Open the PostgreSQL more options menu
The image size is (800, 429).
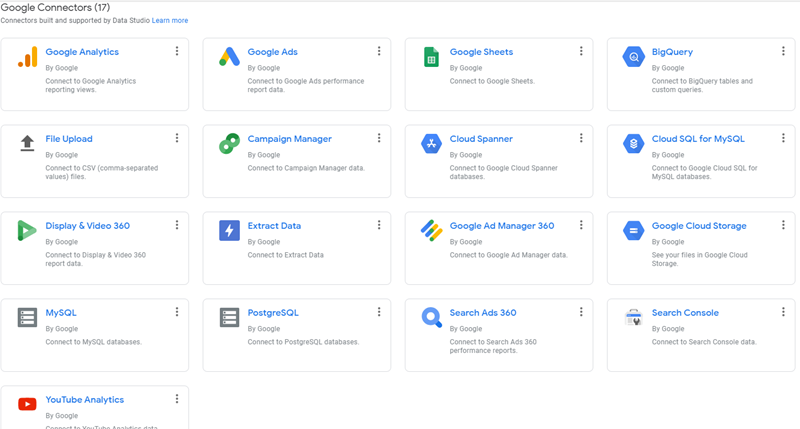[379, 312]
